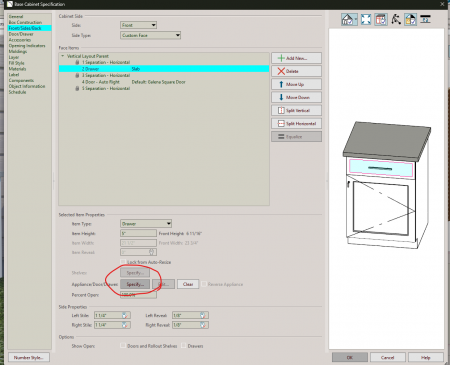This screenshot has height=365, width=450.
Task: Toggle the cabinet face display icon in preview toolbar
Action: pos(381,19)
